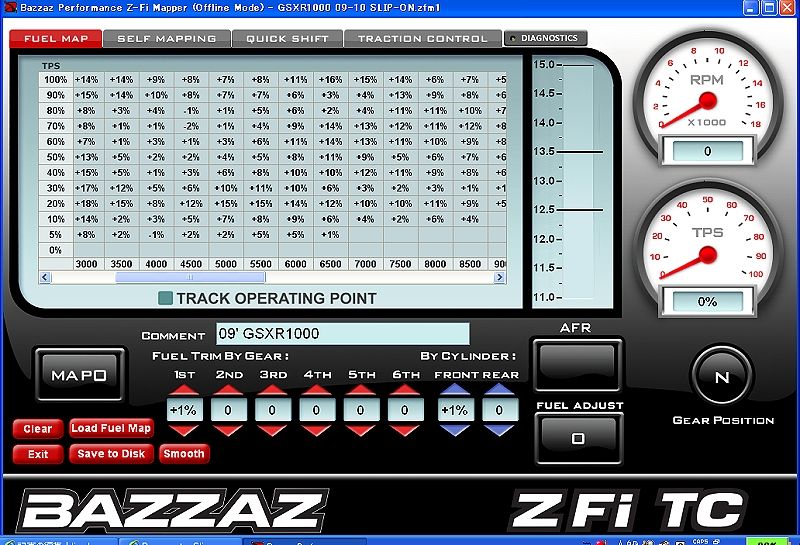Increase 4th gear fuel trim with up arrow
Viewport: 800px width, 545px height.
(316, 390)
